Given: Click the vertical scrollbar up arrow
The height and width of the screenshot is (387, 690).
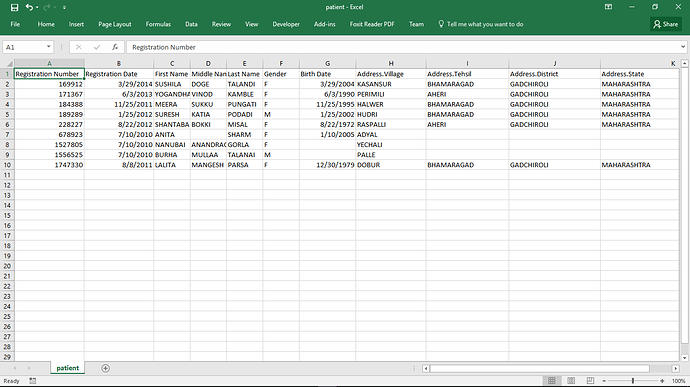Looking at the screenshot, I should 685,64.
